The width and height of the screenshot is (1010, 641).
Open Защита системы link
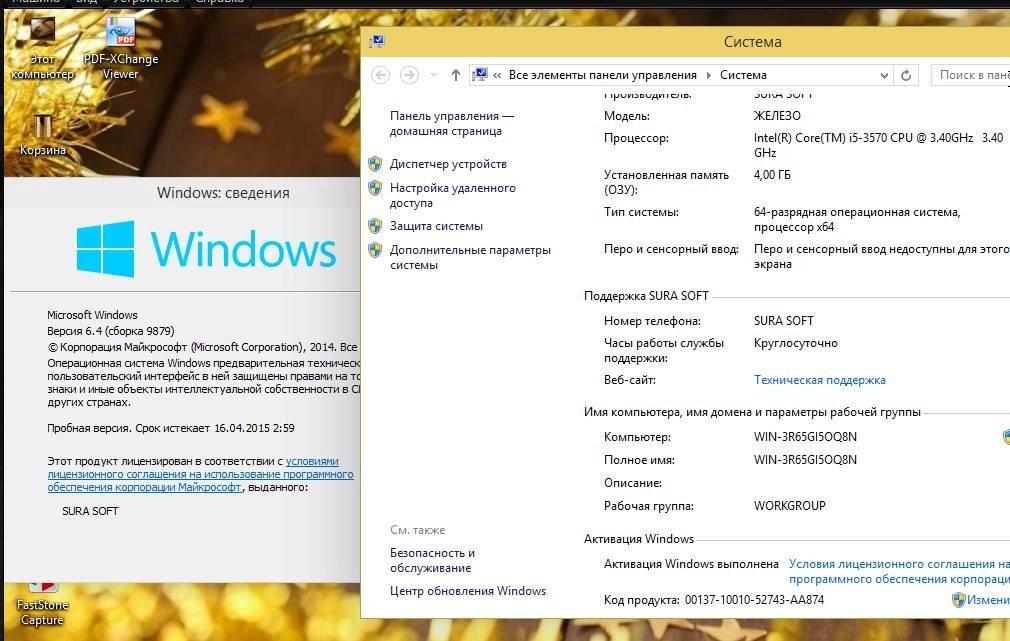(x=436, y=226)
